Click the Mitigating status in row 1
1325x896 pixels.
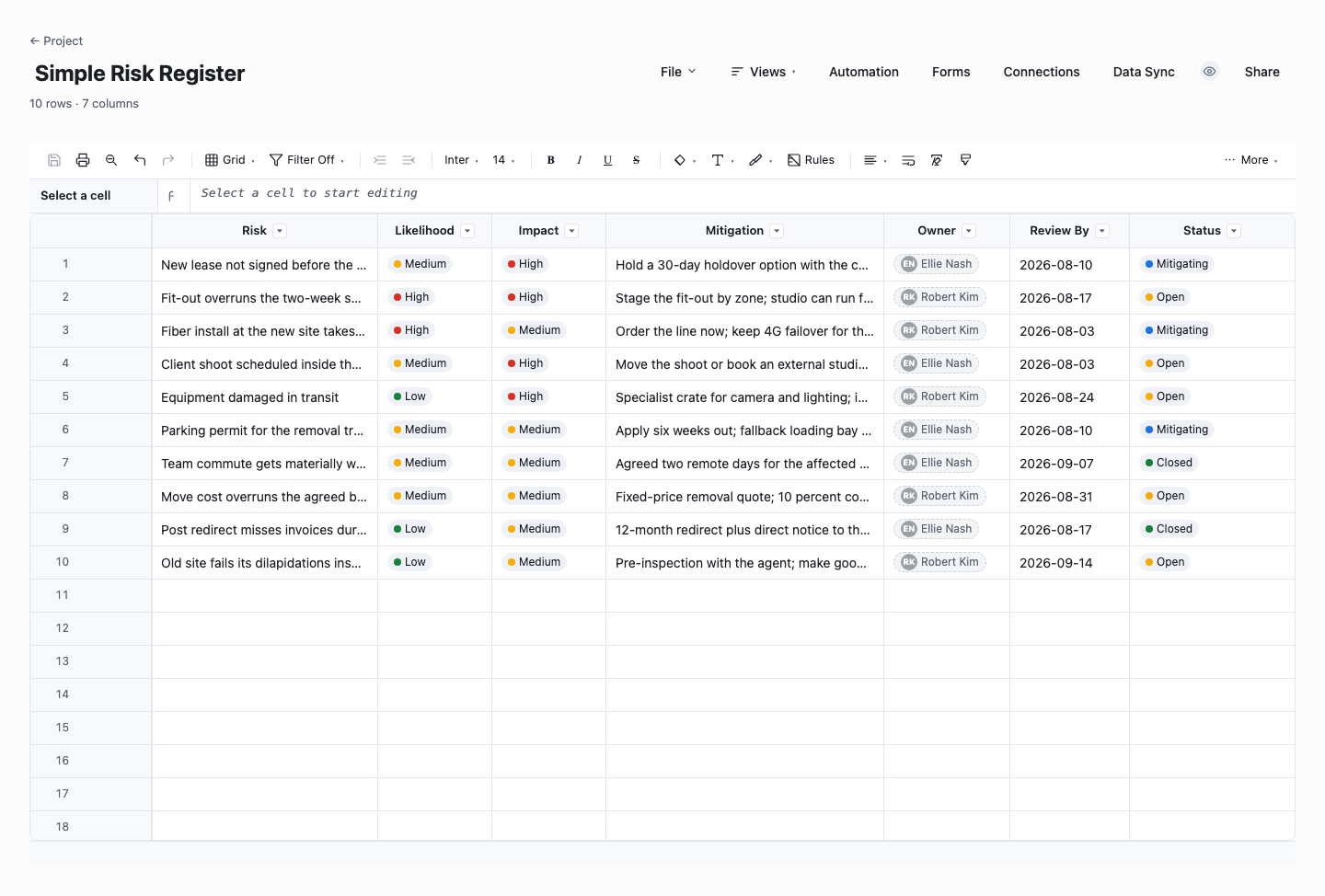[x=1177, y=264]
